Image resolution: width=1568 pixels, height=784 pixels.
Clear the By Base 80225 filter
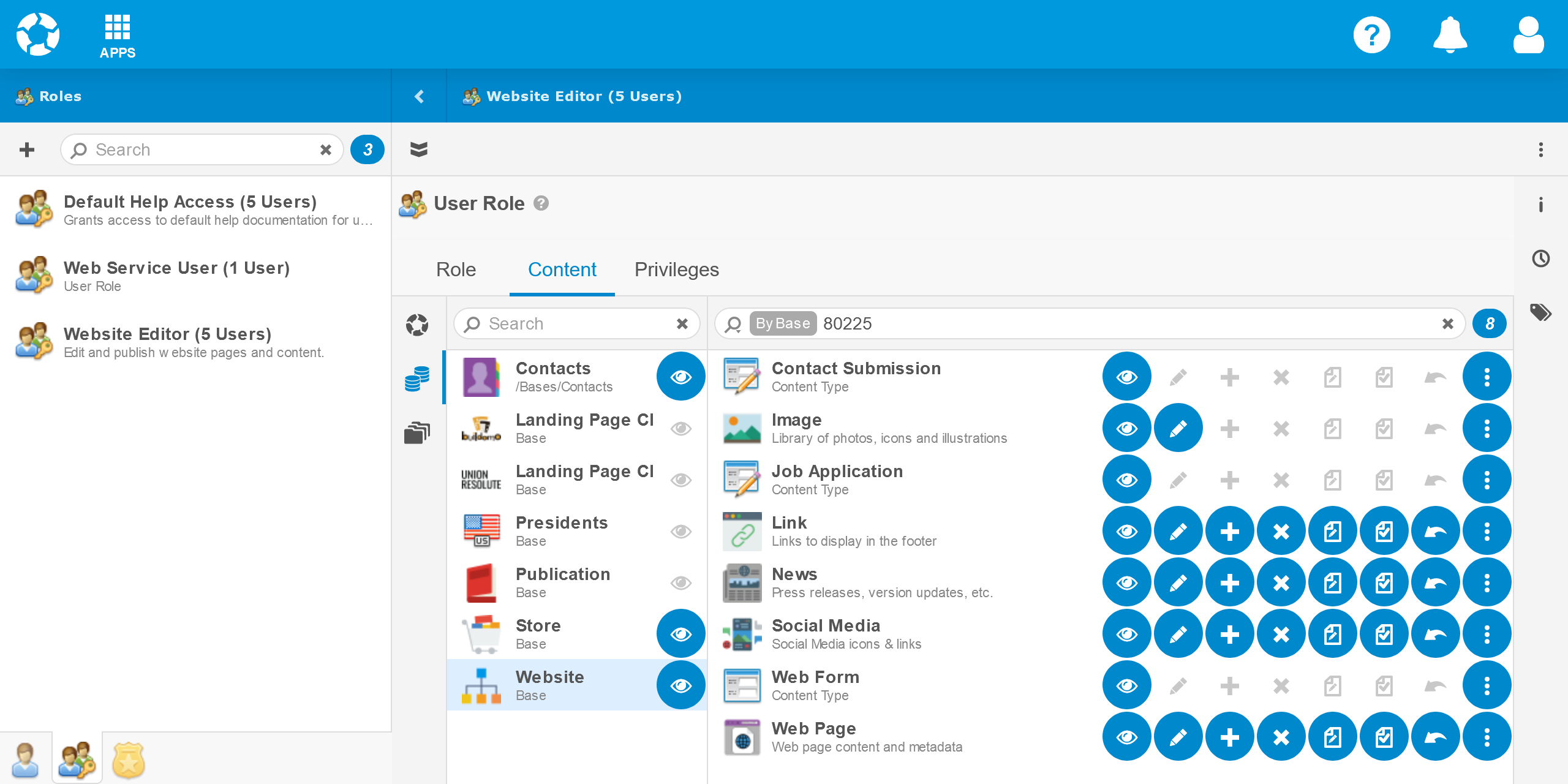pos(1447,323)
